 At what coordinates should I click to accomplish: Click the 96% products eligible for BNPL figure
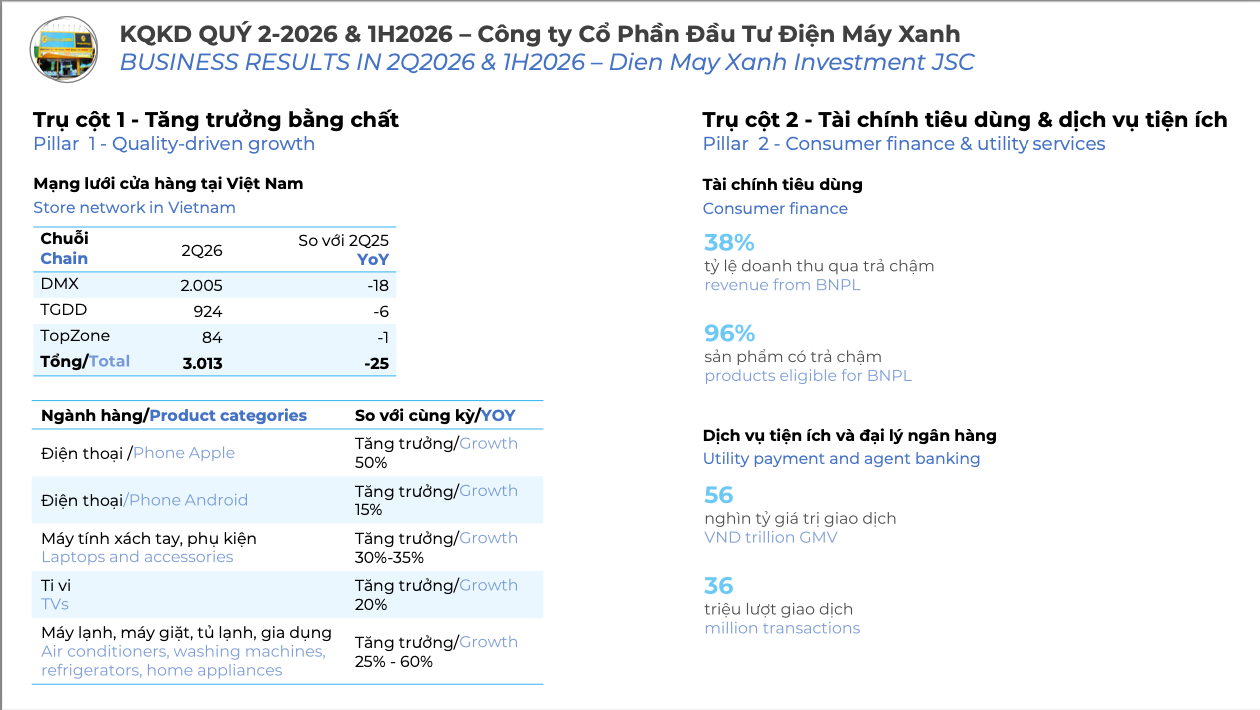[x=729, y=333]
